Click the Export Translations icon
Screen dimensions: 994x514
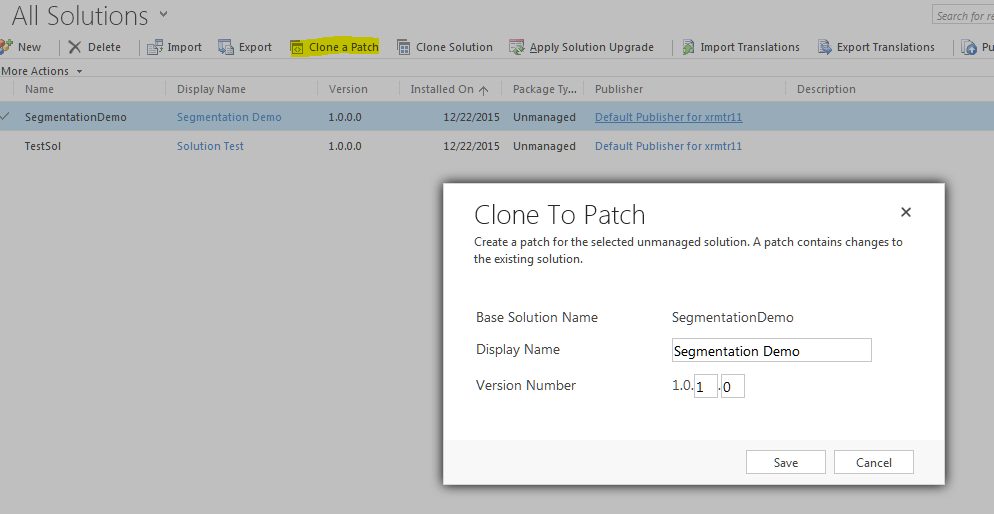point(824,47)
